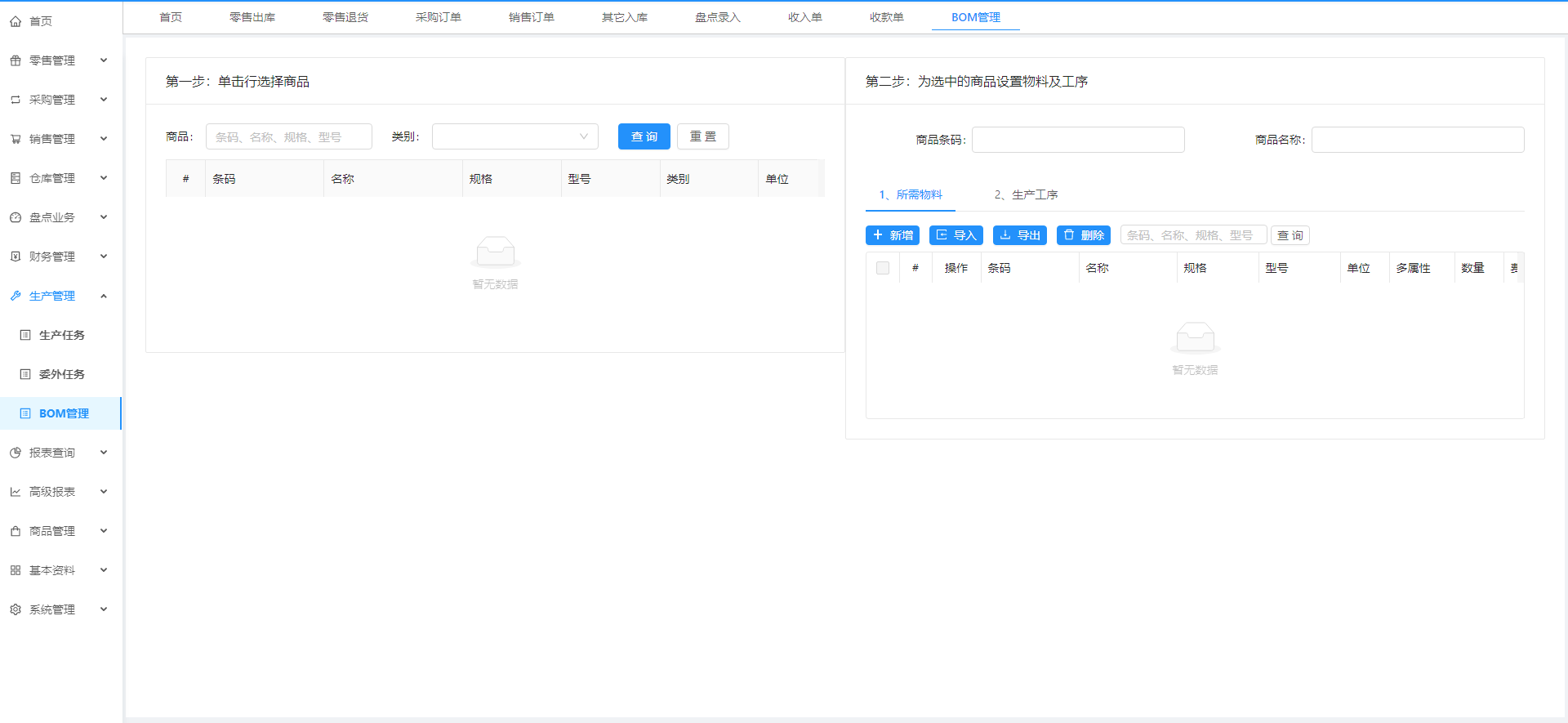Click the 生产任务 list icon
This screenshot has width=1568, height=723.
(x=25, y=335)
